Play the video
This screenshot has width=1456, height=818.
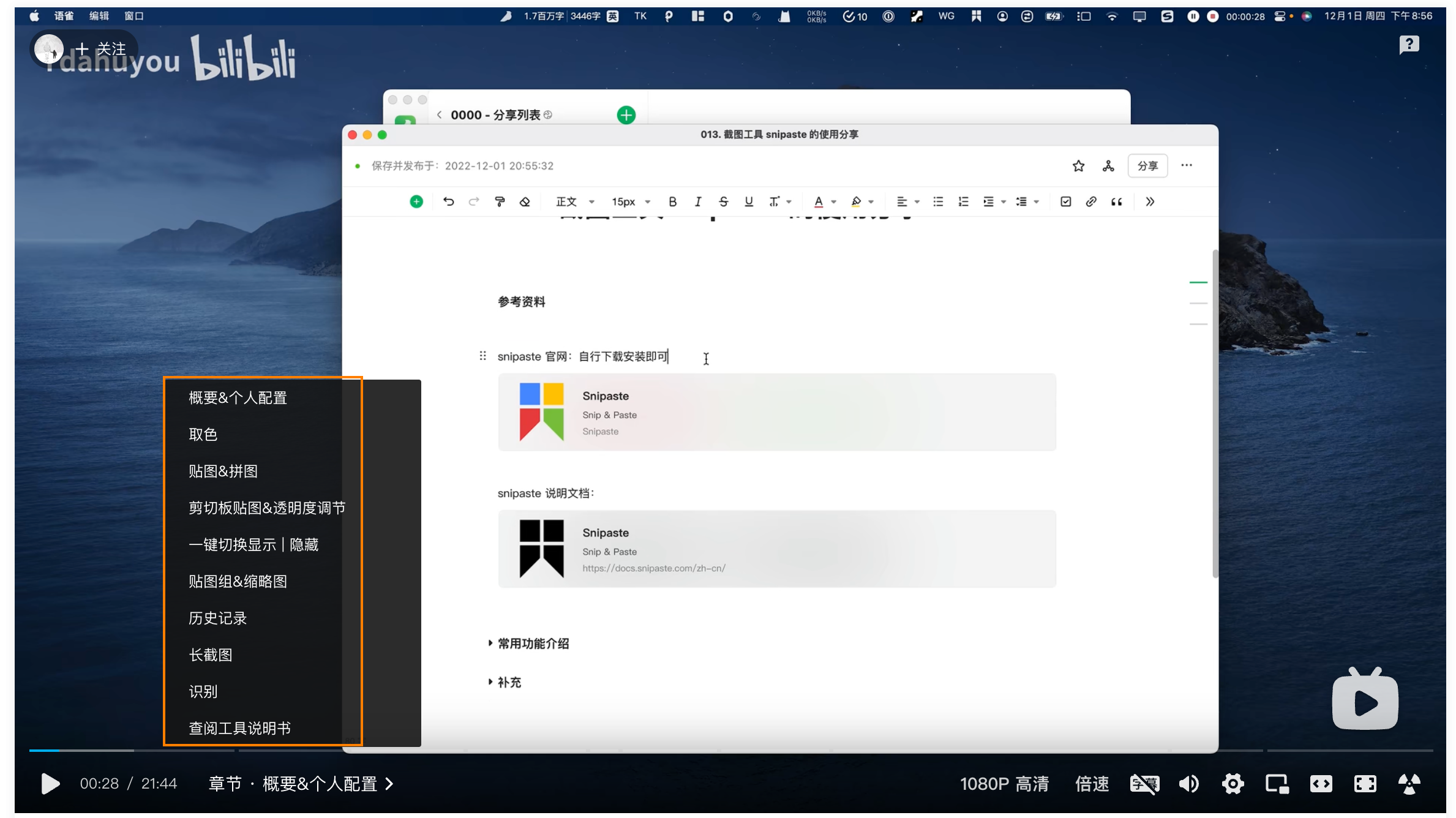(x=50, y=784)
